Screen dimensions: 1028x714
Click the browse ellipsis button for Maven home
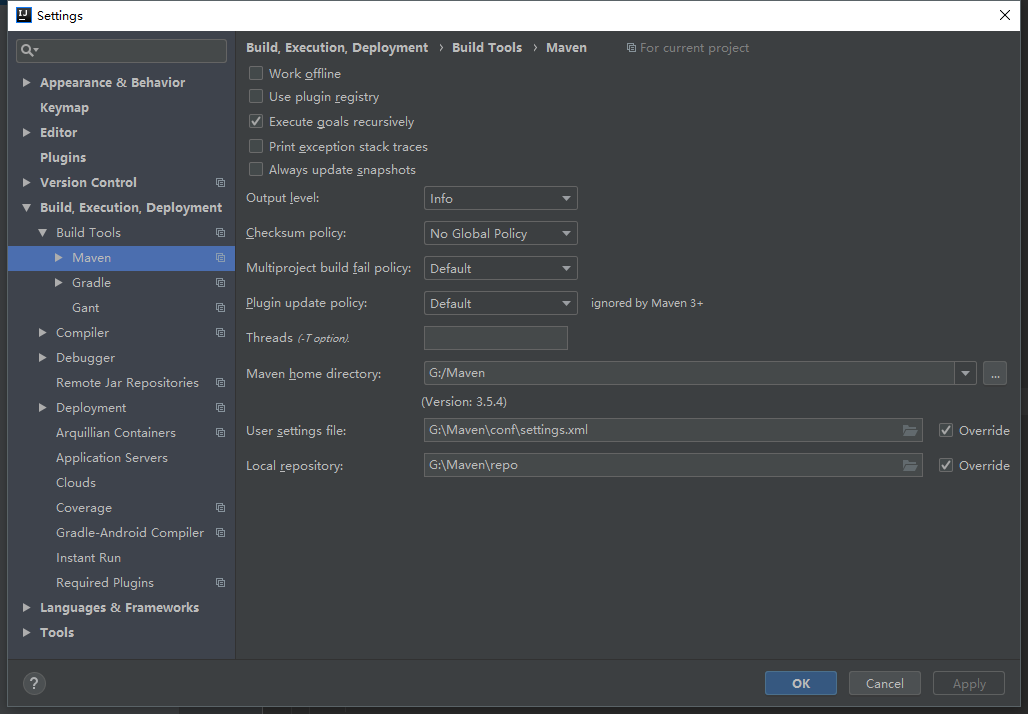tap(995, 373)
